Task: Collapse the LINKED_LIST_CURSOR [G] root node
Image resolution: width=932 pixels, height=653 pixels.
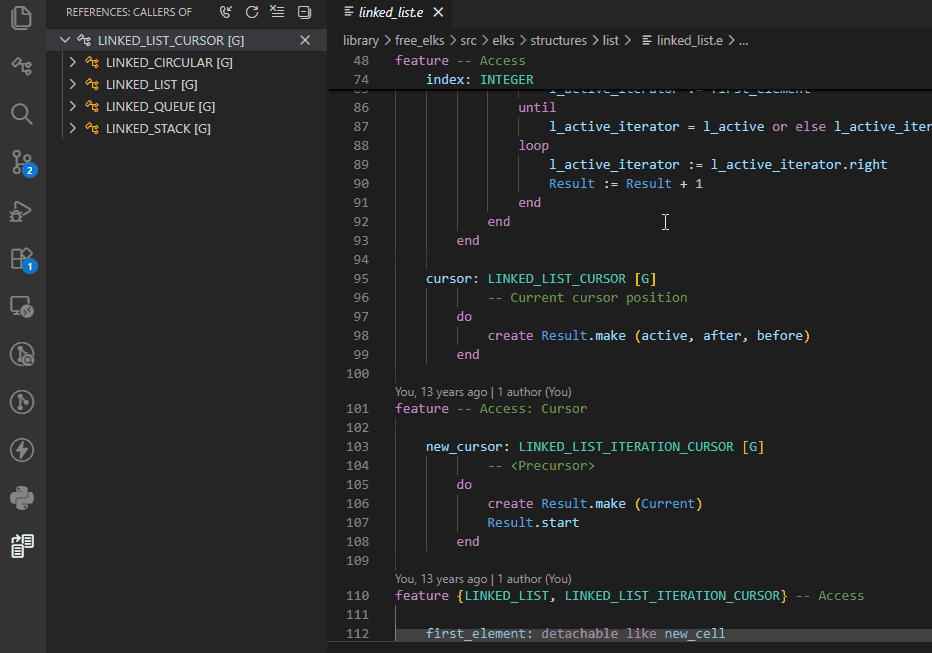Action: coord(65,41)
